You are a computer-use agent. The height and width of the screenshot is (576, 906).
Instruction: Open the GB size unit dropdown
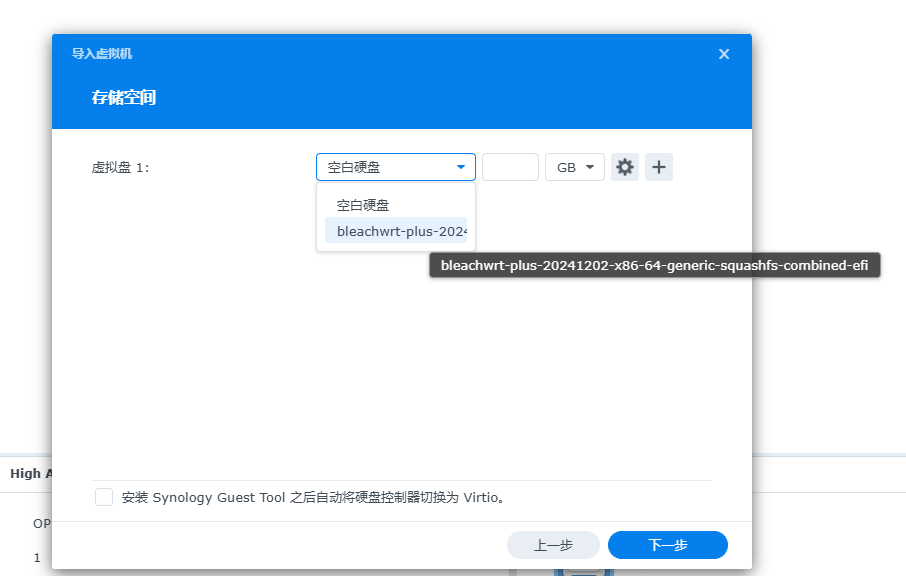[x=575, y=167]
